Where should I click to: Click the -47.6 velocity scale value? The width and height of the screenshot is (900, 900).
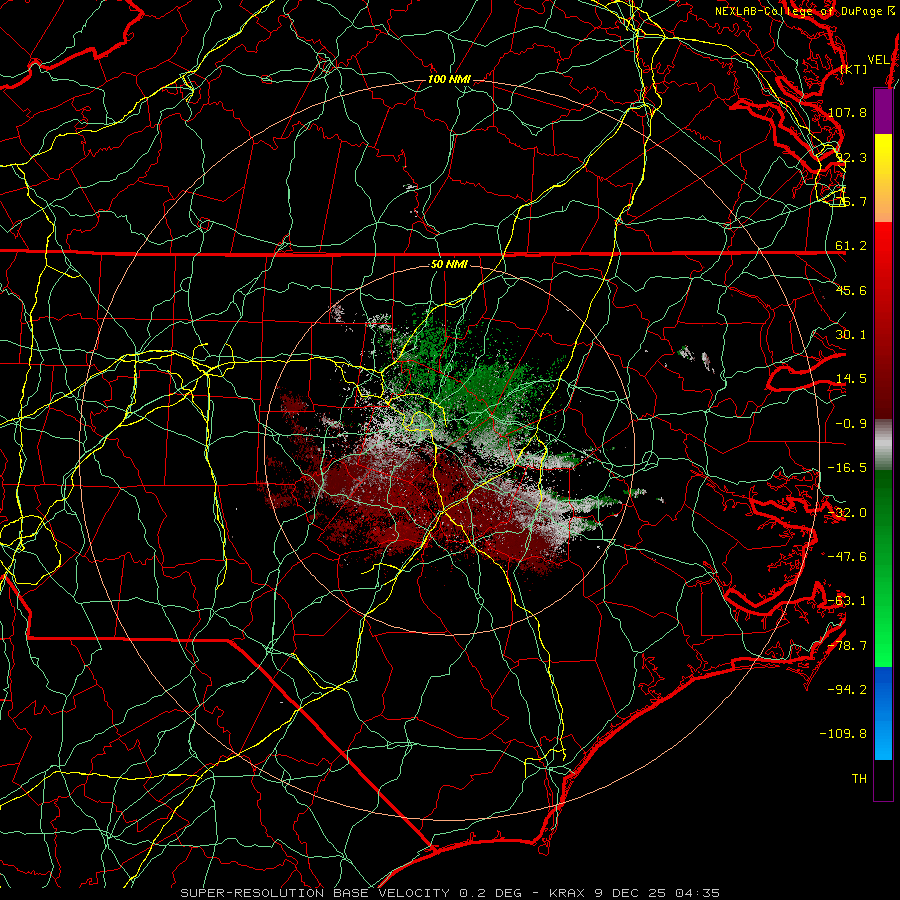(847, 557)
